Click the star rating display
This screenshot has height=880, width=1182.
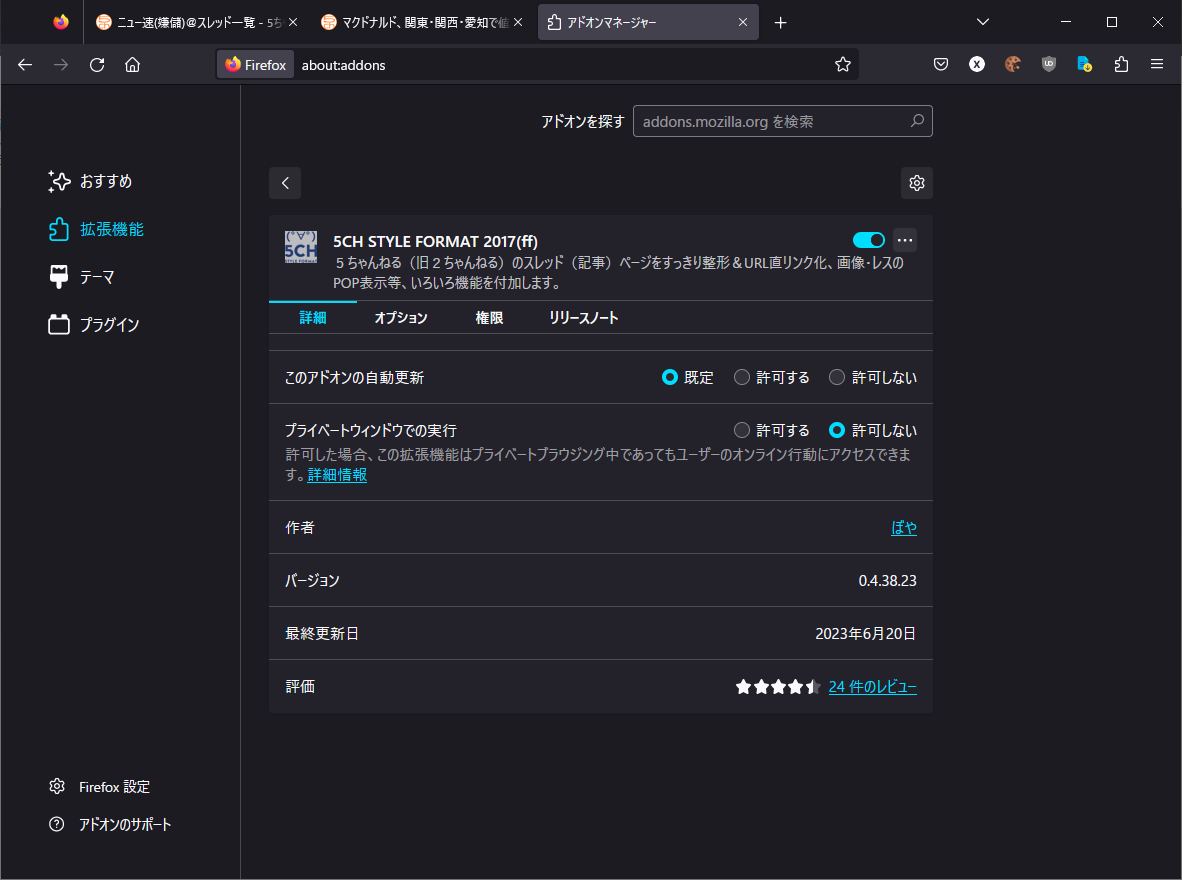pos(778,686)
